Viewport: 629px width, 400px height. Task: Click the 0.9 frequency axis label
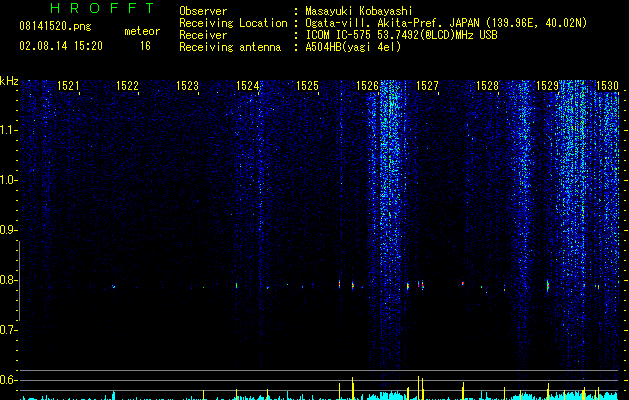[x=8, y=230]
